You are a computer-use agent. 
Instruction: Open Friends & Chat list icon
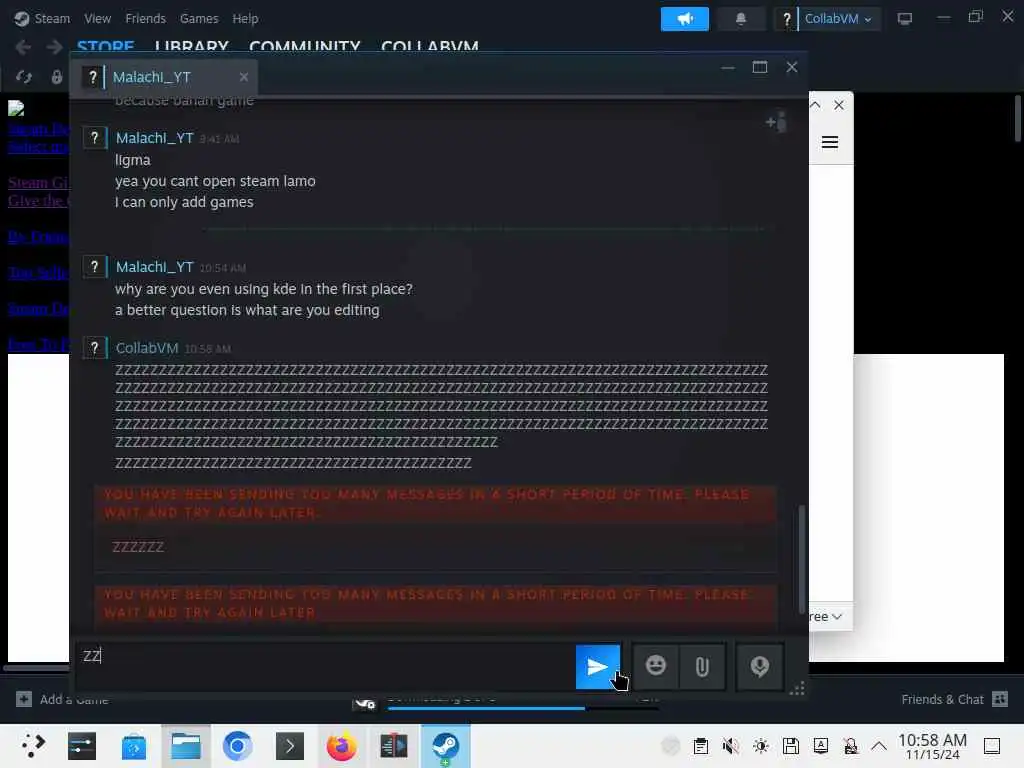(1000, 699)
